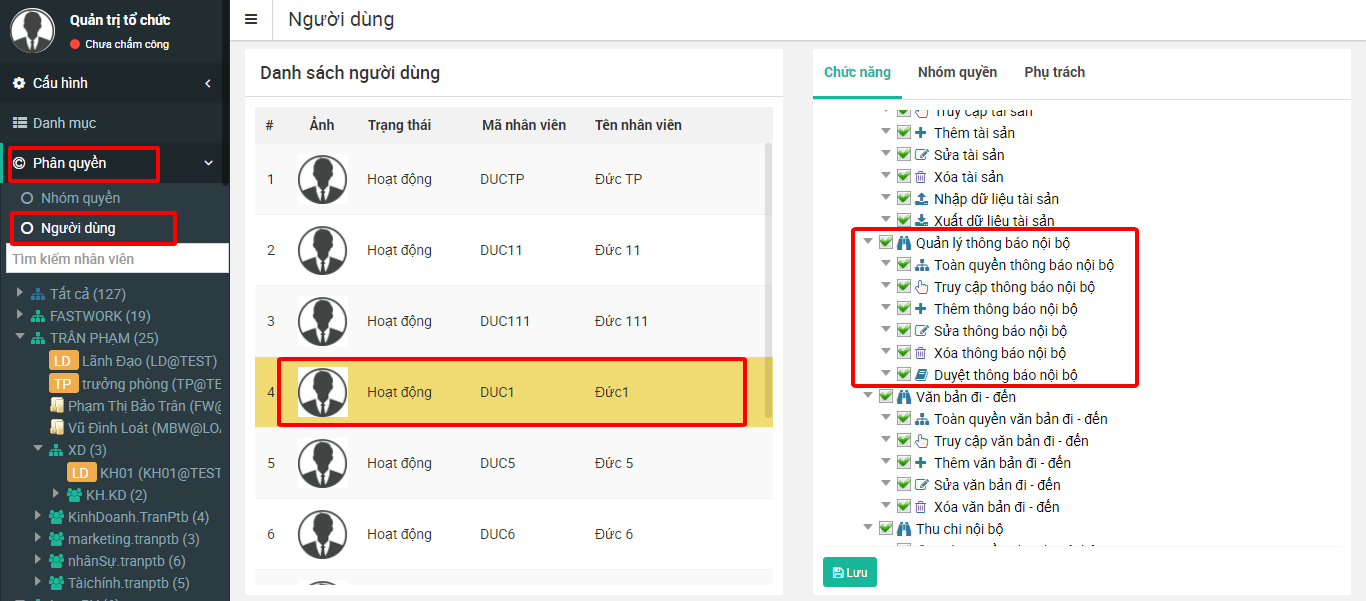Click the list icon next to Danh mục

pyautogui.click(x=19, y=123)
